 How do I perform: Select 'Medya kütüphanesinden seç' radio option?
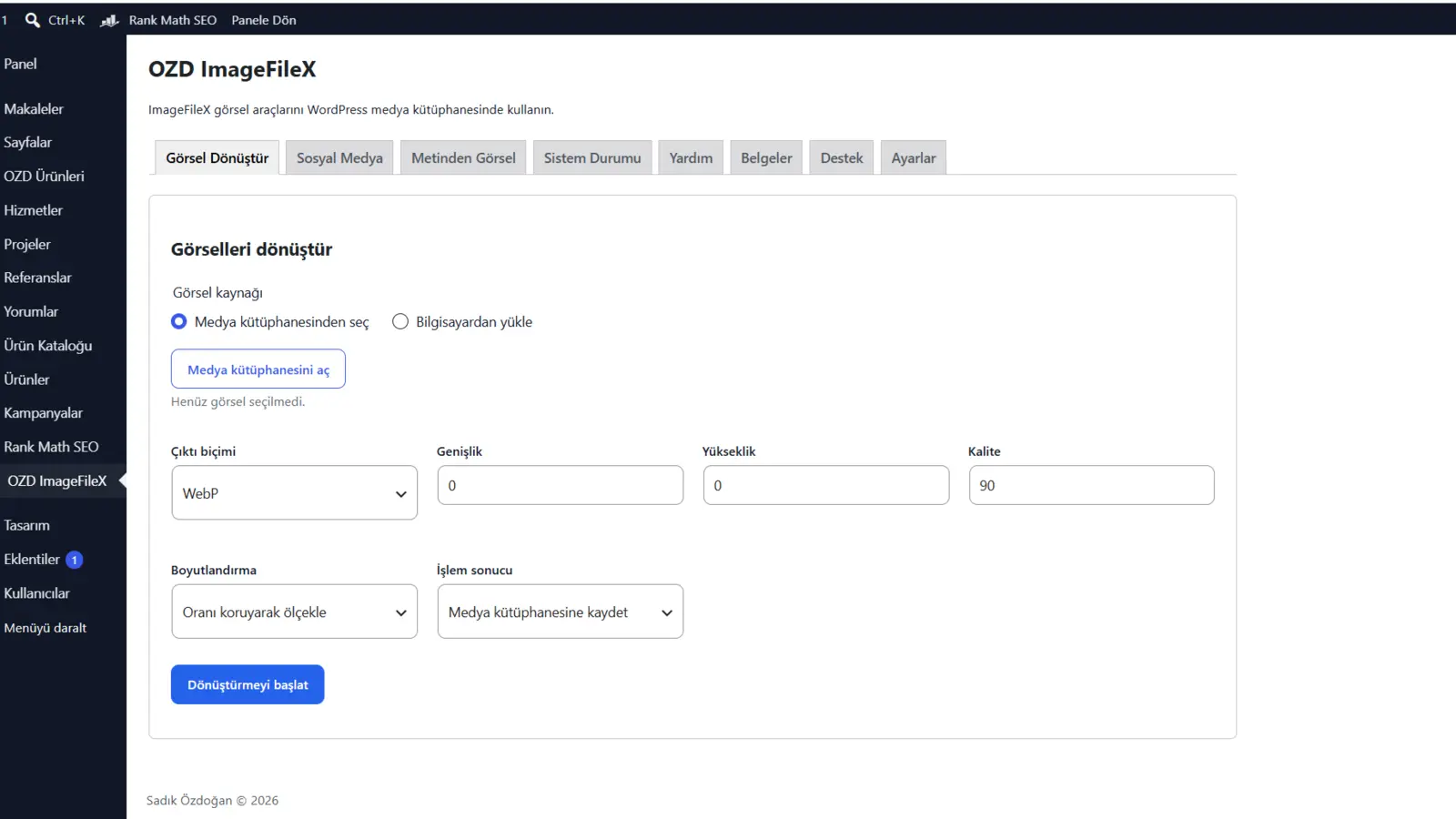[179, 321]
